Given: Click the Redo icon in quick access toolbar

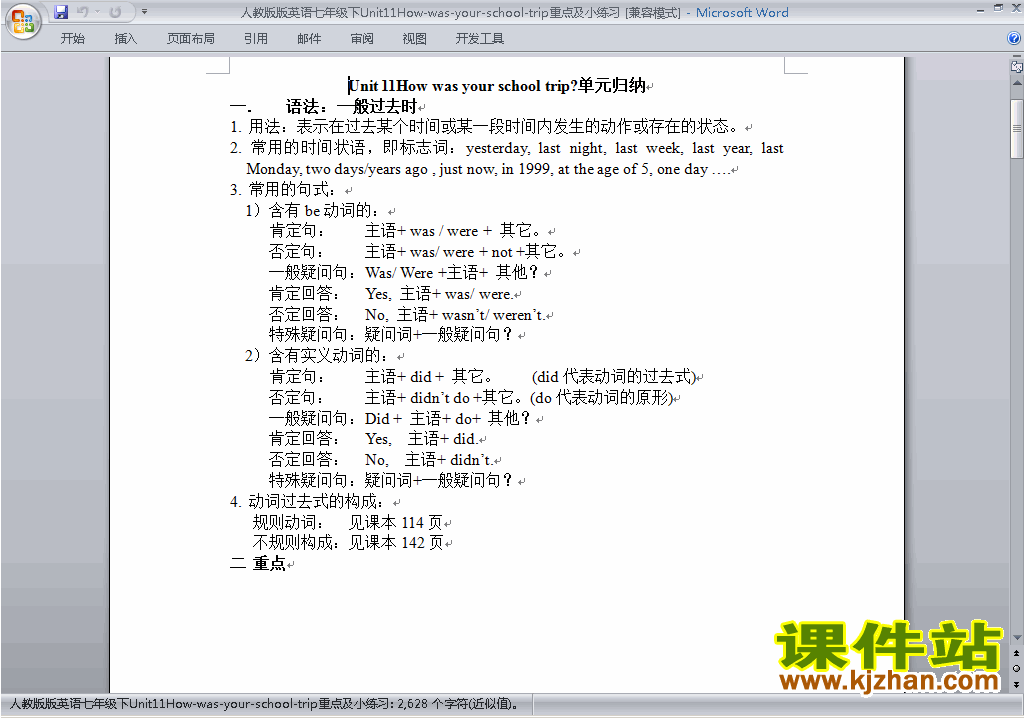Looking at the screenshot, I should point(115,12).
